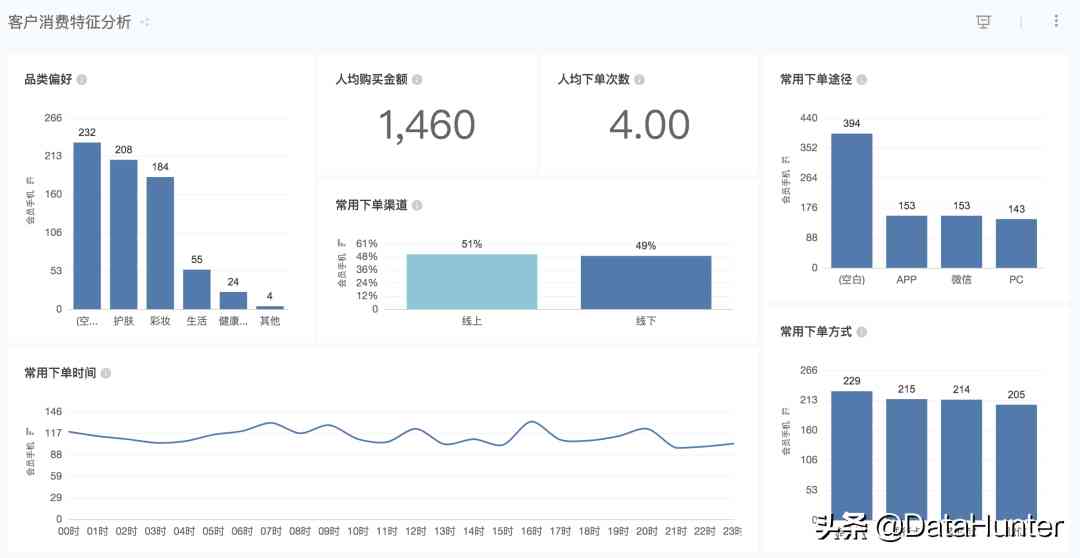Click info icon next to 人均购买金额
The width and height of the screenshot is (1080, 558).
pyautogui.click(x=417, y=80)
